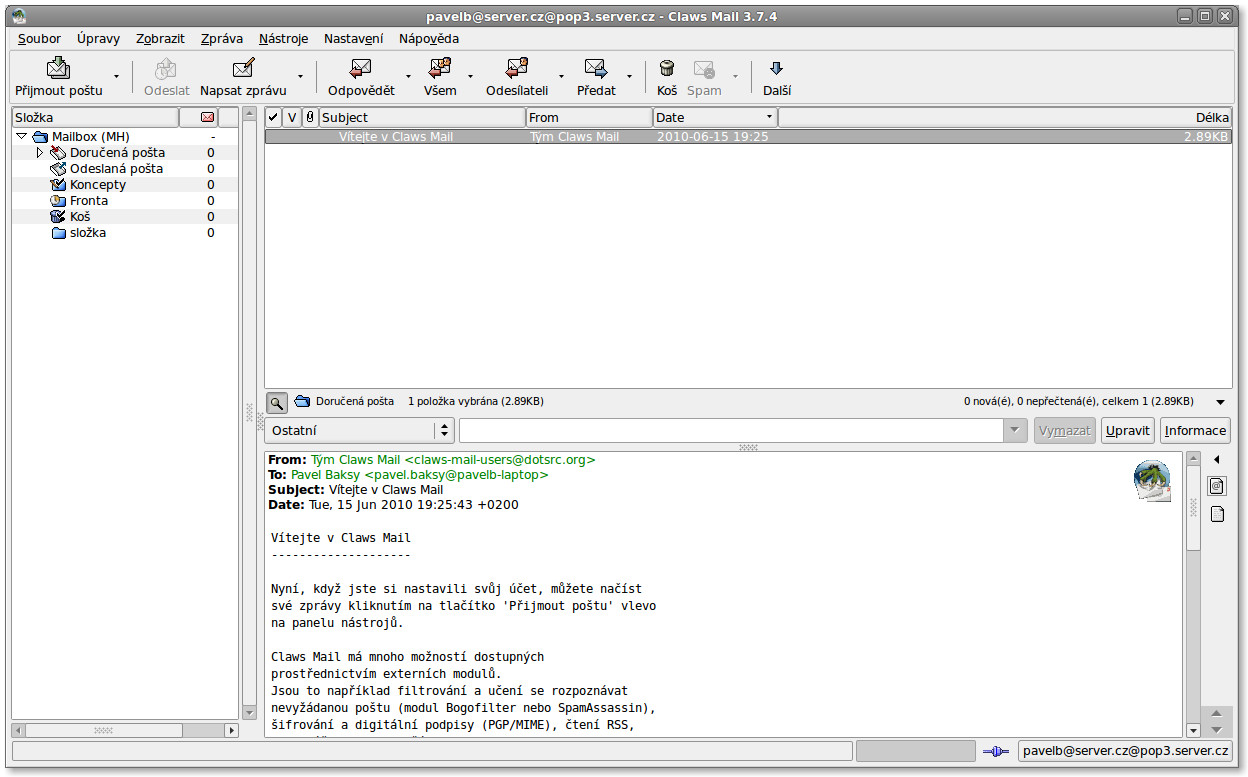The height and width of the screenshot is (777, 1248).
Task: Click the small left arrow above the @ icon
Action: pyautogui.click(x=1217, y=460)
